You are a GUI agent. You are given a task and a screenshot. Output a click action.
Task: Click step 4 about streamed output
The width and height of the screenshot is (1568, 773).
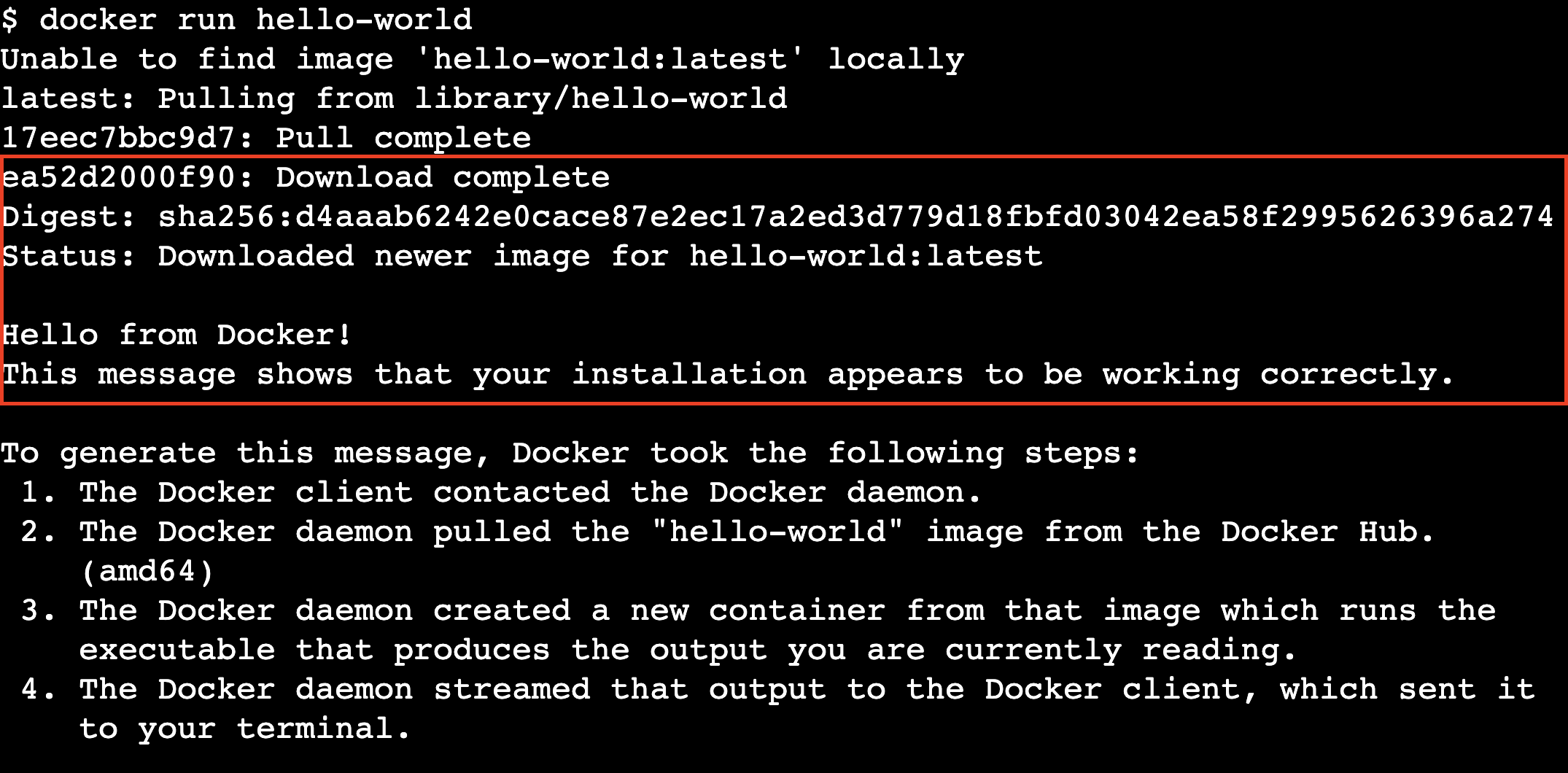[x=777, y=689]
